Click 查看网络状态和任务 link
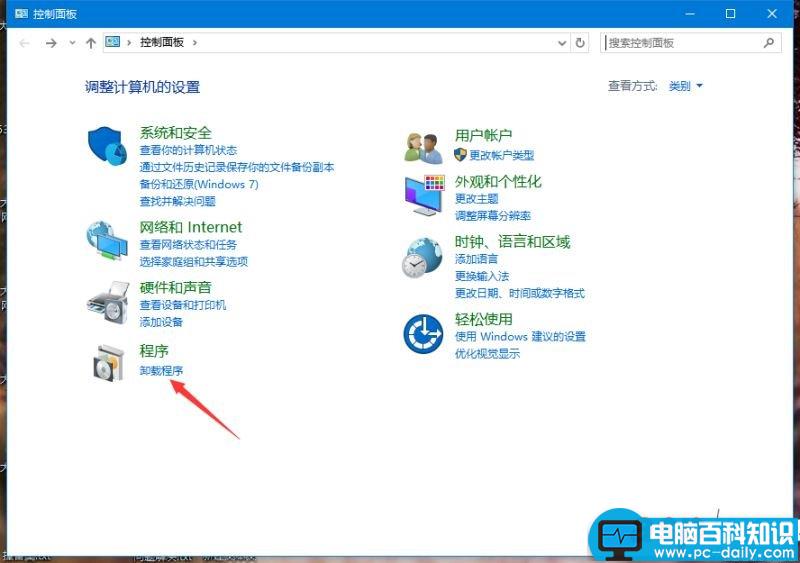 pos(188,244)
